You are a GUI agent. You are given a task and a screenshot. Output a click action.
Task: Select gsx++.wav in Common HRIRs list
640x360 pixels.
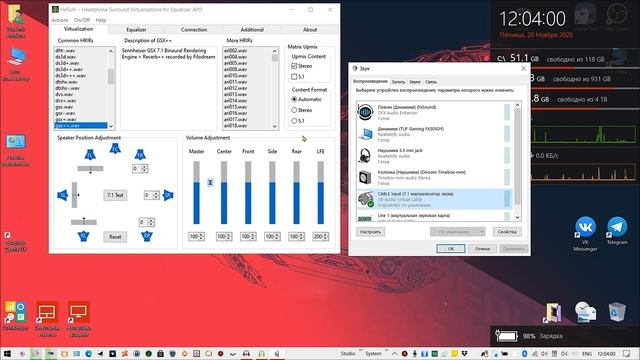(x=81, y=125)
